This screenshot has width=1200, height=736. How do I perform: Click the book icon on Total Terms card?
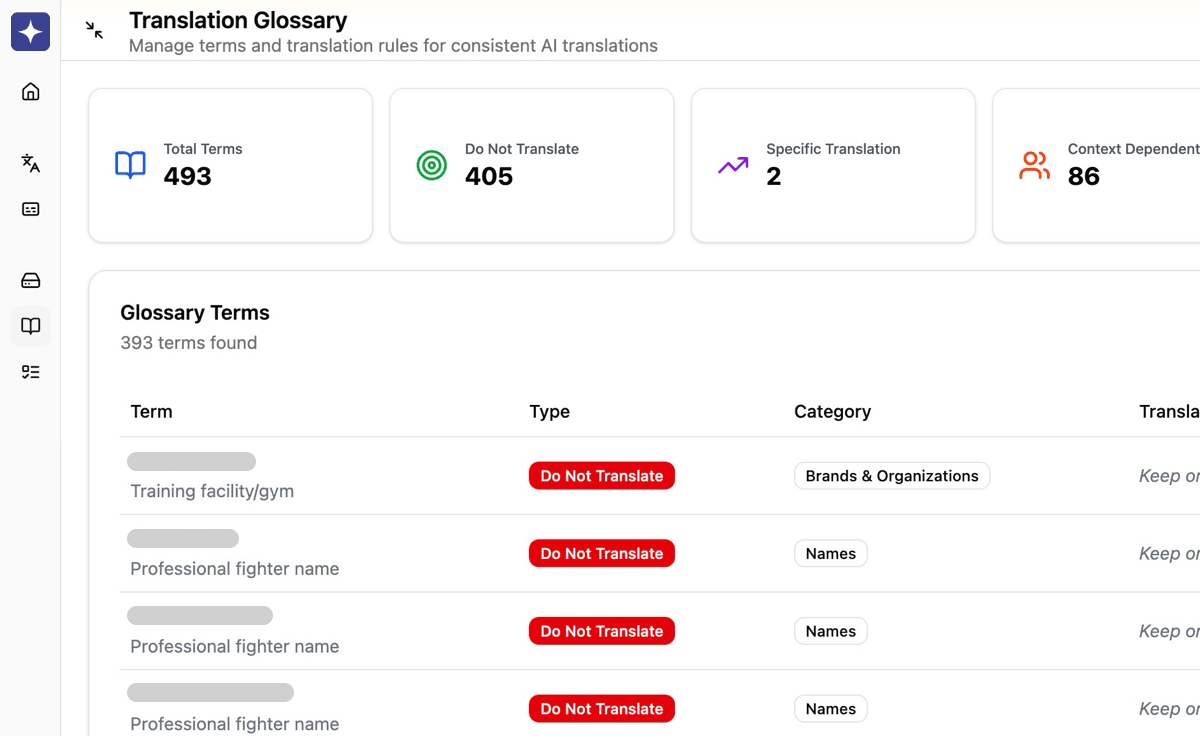point(130,166)
